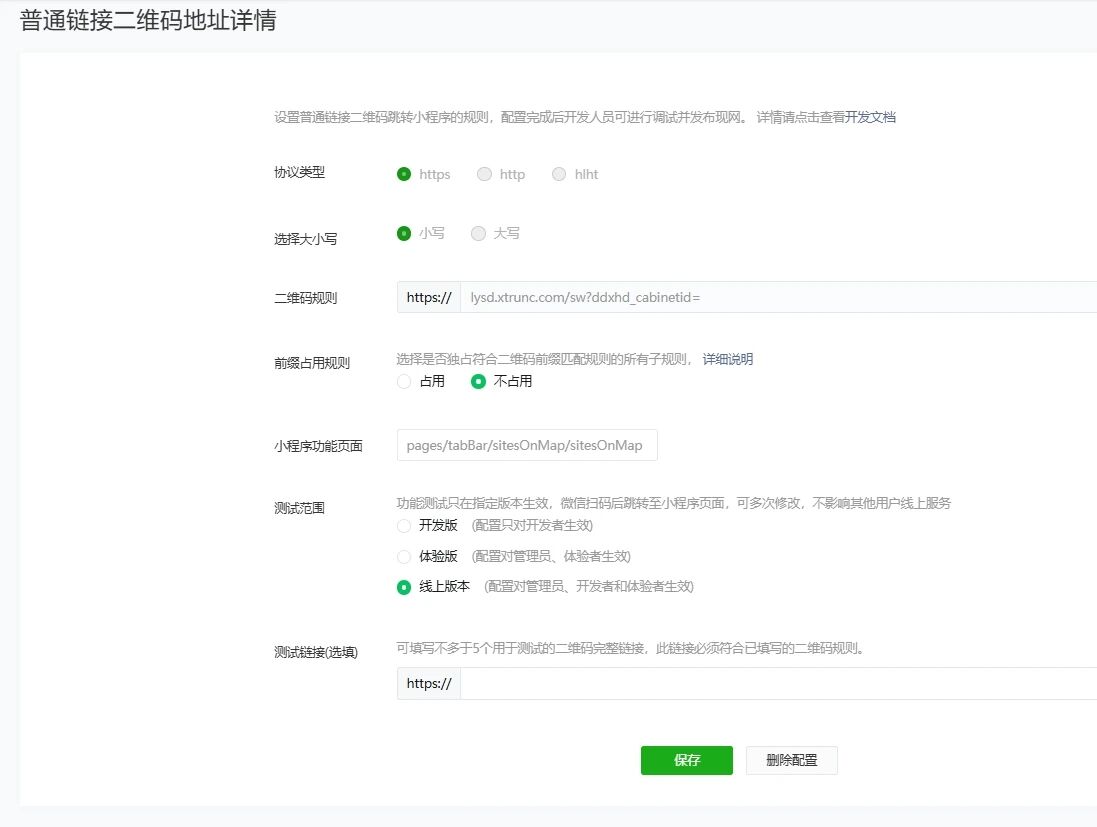Click the https:// prefix in 测试链接 field
Image resolution: width=1097 pixels, height=827 pixels.
pos(429,684)
